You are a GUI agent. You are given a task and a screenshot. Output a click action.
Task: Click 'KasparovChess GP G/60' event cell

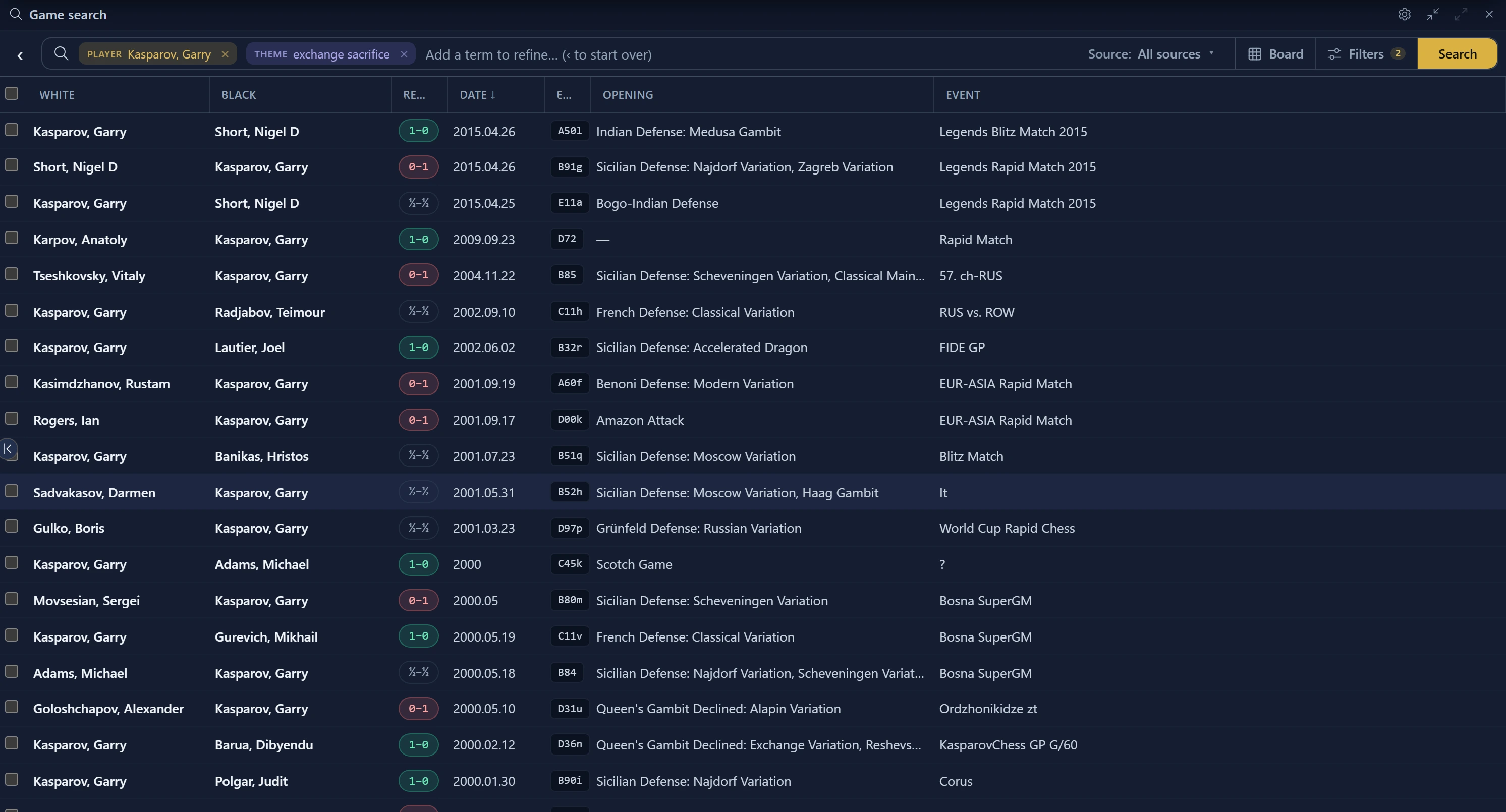[x=1008, y=745]
